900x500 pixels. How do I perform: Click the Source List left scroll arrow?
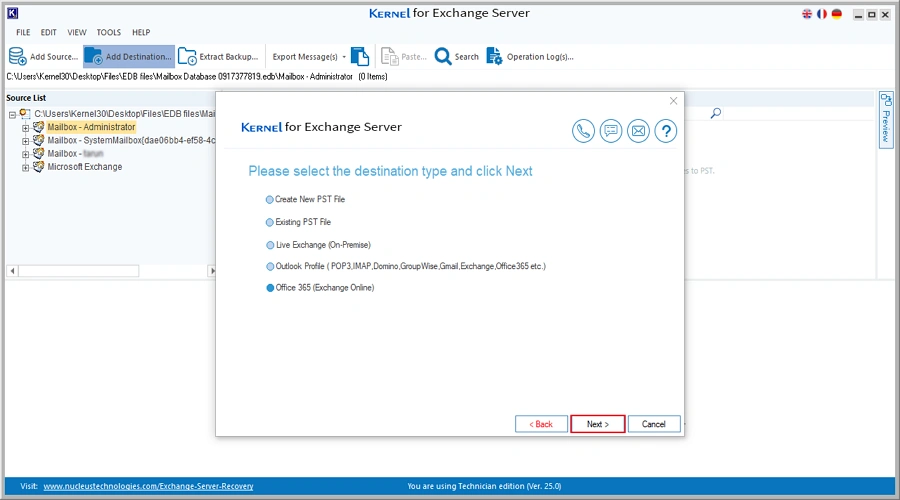pyautogui.click(x=12, y=271)
